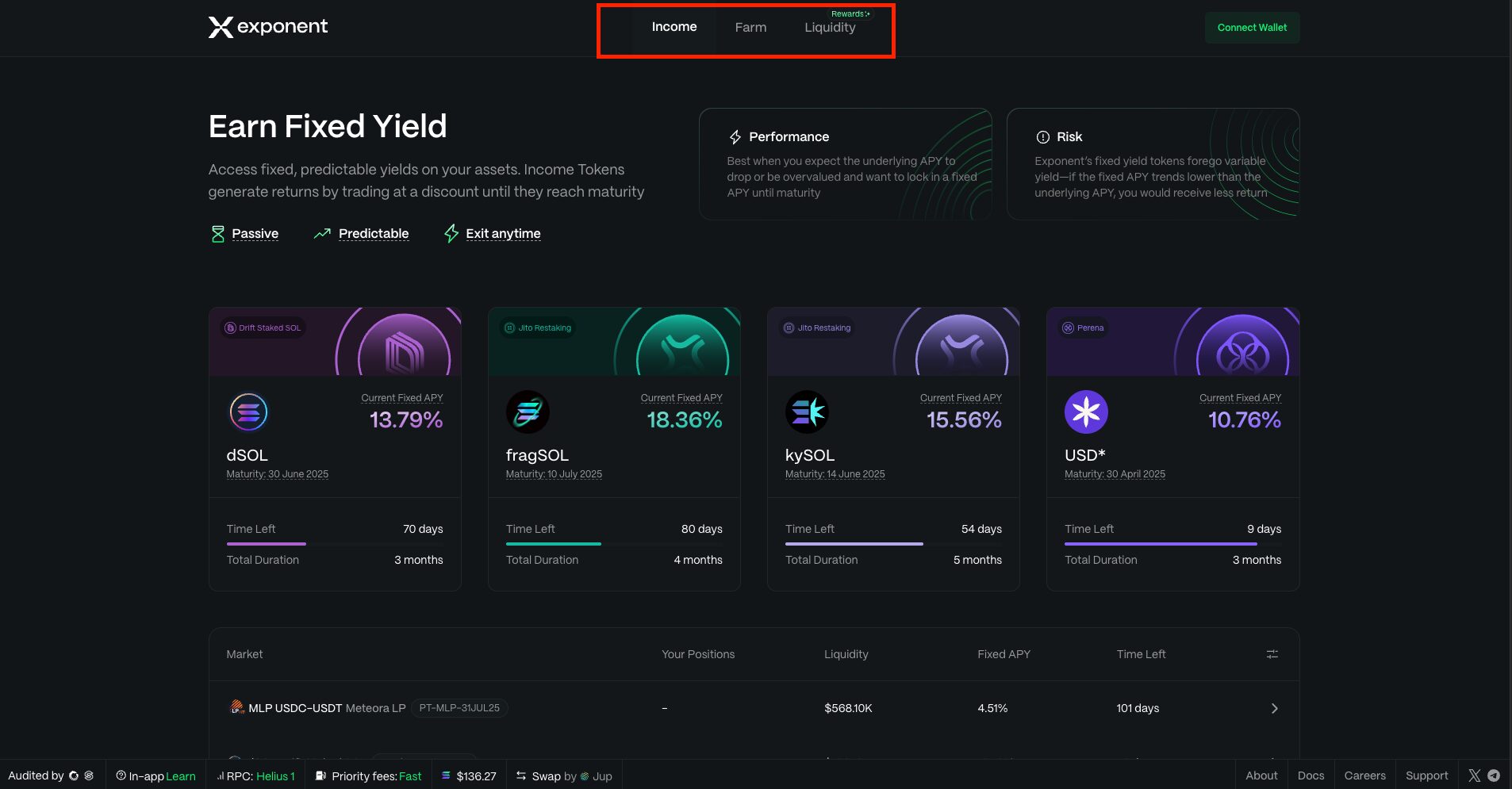Click the kySOL card's Jito Restaking badge

817,327
